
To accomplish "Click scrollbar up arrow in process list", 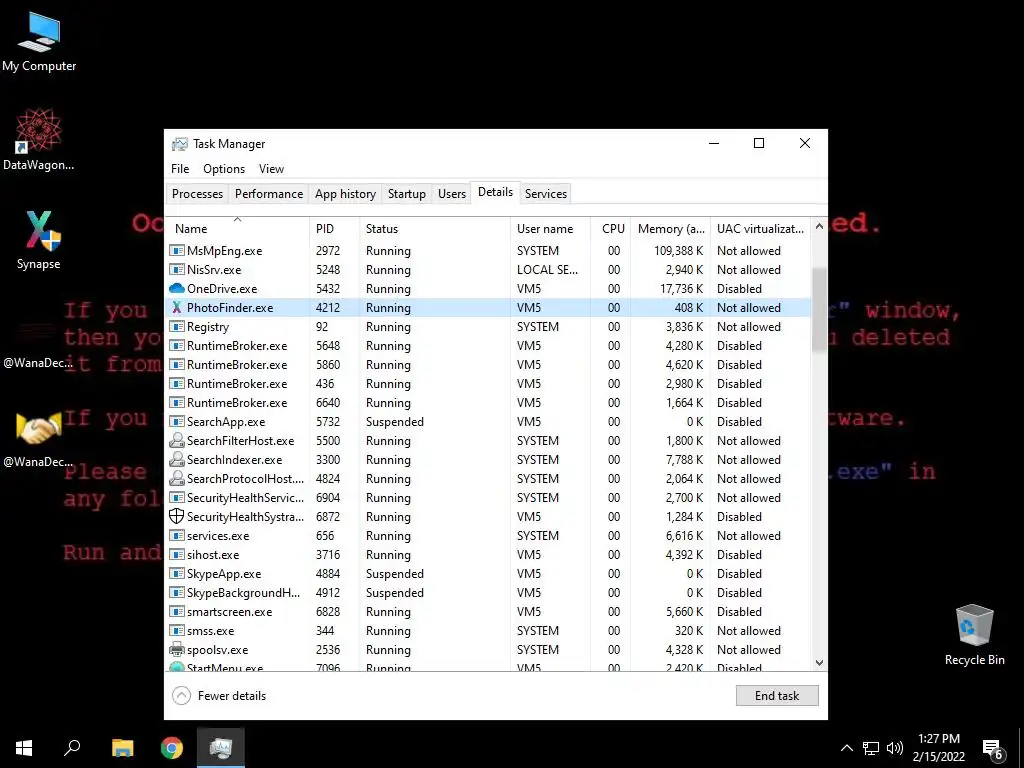I will [819, 226].
